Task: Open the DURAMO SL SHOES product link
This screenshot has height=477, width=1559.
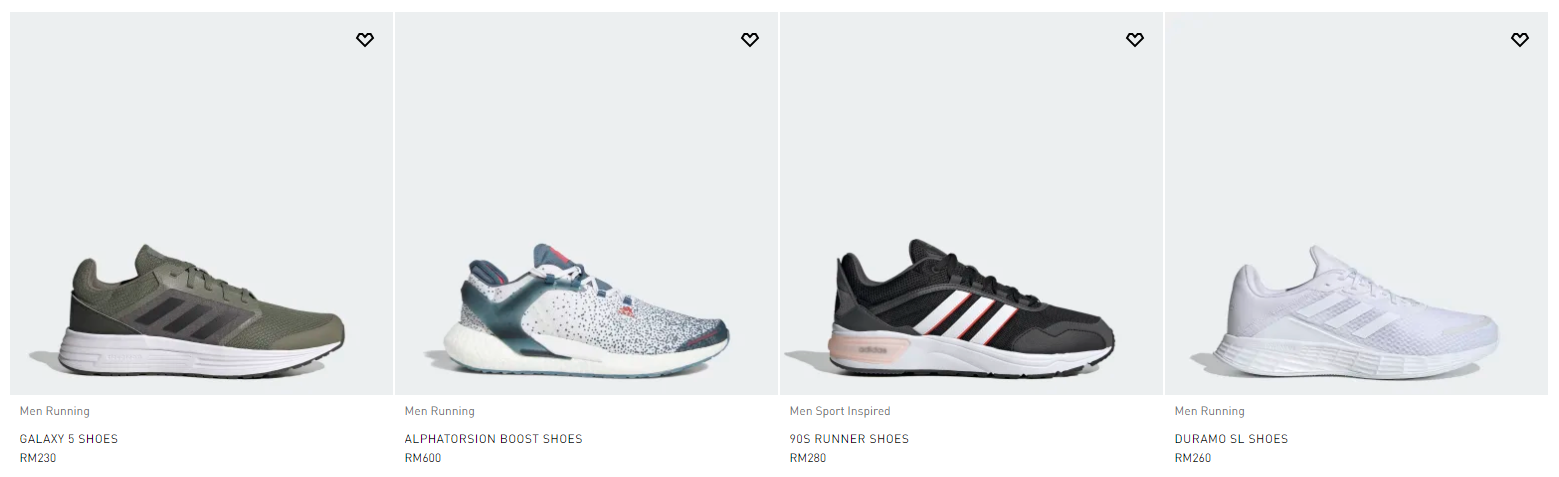Action: pyautogui.click(x=1231, y=439)
